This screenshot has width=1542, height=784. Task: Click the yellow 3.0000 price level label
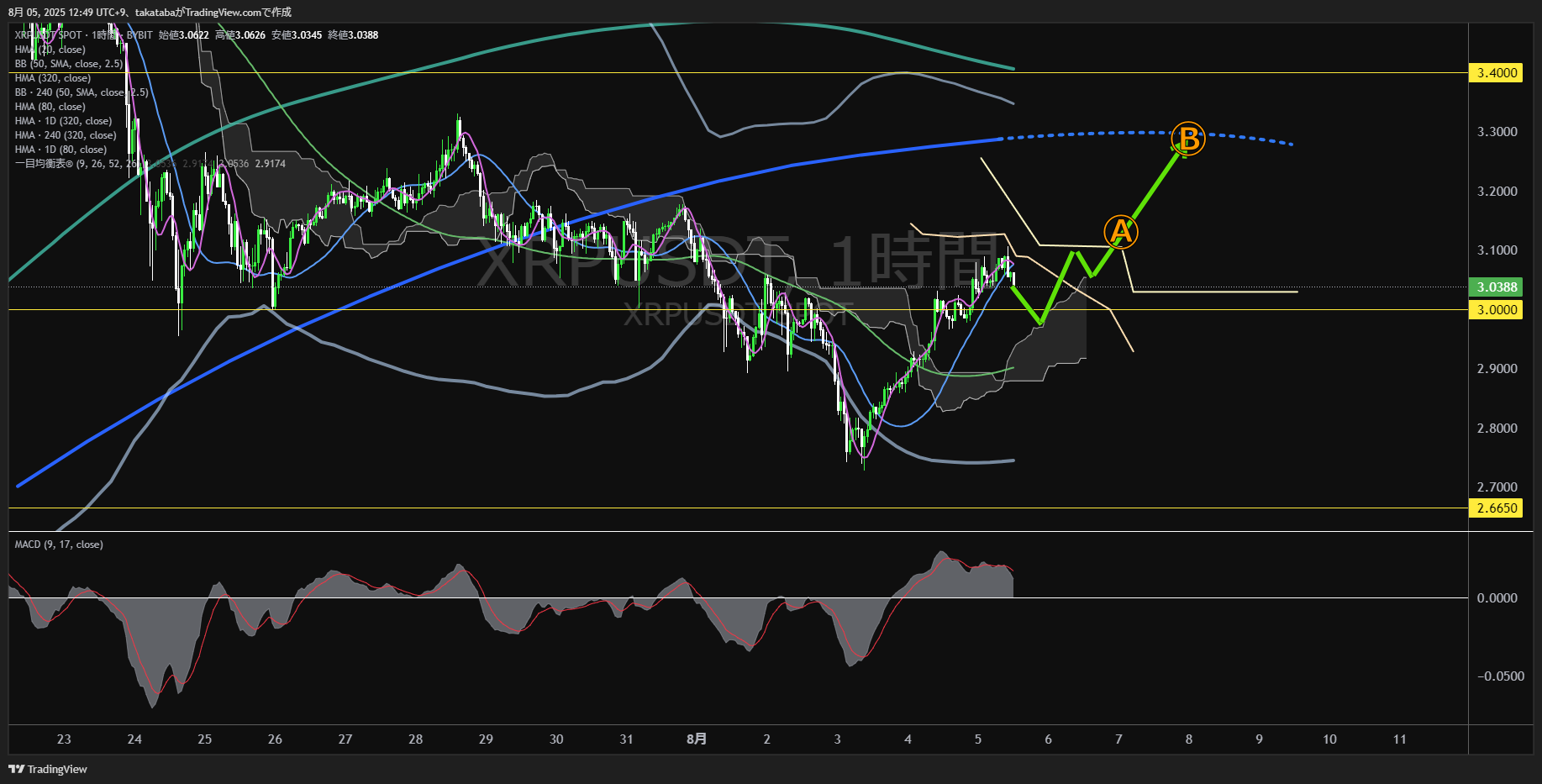click(1496, 310)
